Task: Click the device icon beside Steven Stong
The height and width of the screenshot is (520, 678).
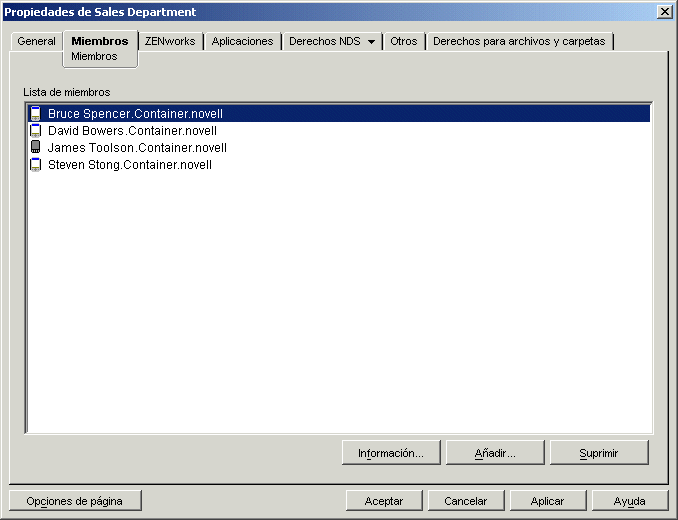Action: coord(35,165)
